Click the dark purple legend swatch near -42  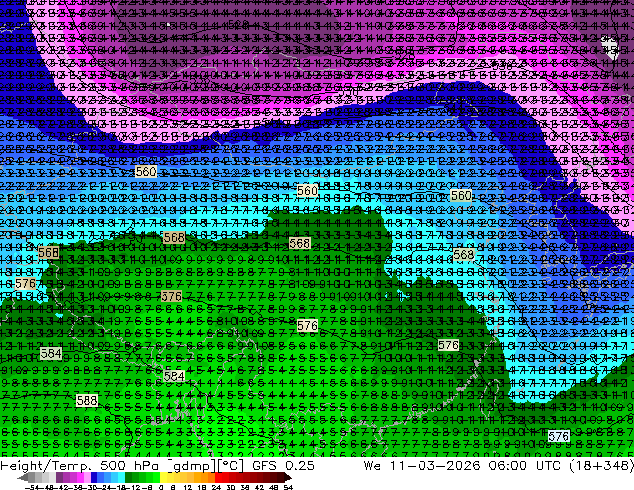[x=59, y=478]
